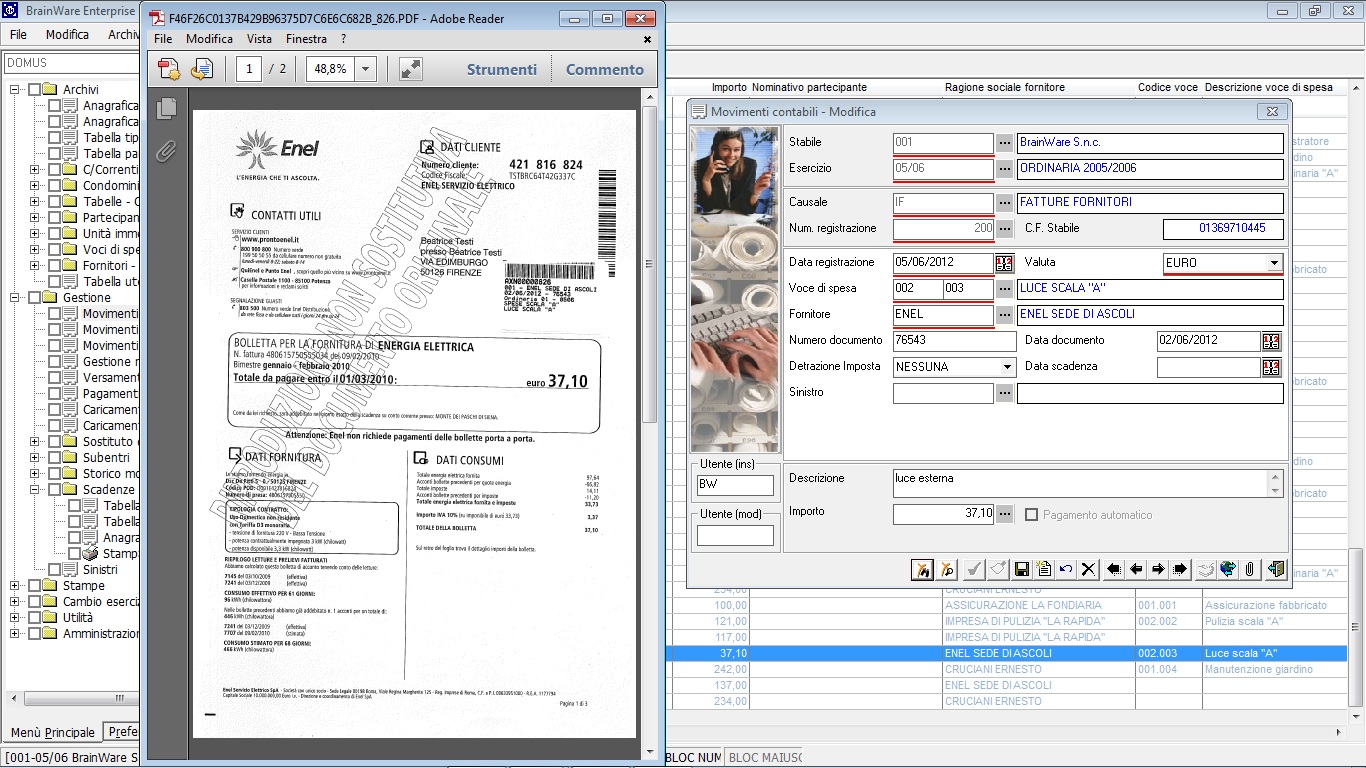Expand the C/Correnti tree node
The height and width of the screenshot is (768, 1366).
tap(35, 169)
